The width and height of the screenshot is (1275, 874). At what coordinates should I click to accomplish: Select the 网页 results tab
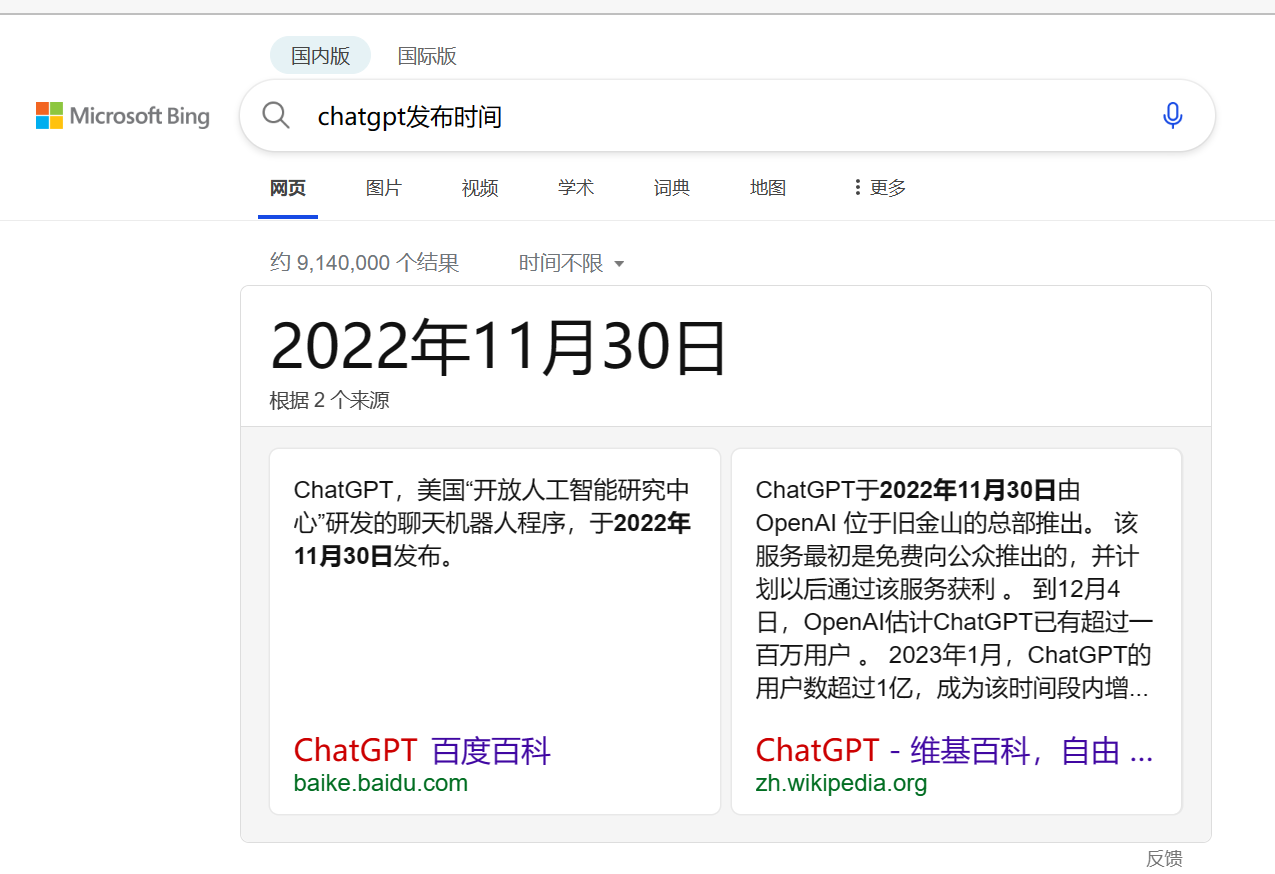tap(287, 187)
